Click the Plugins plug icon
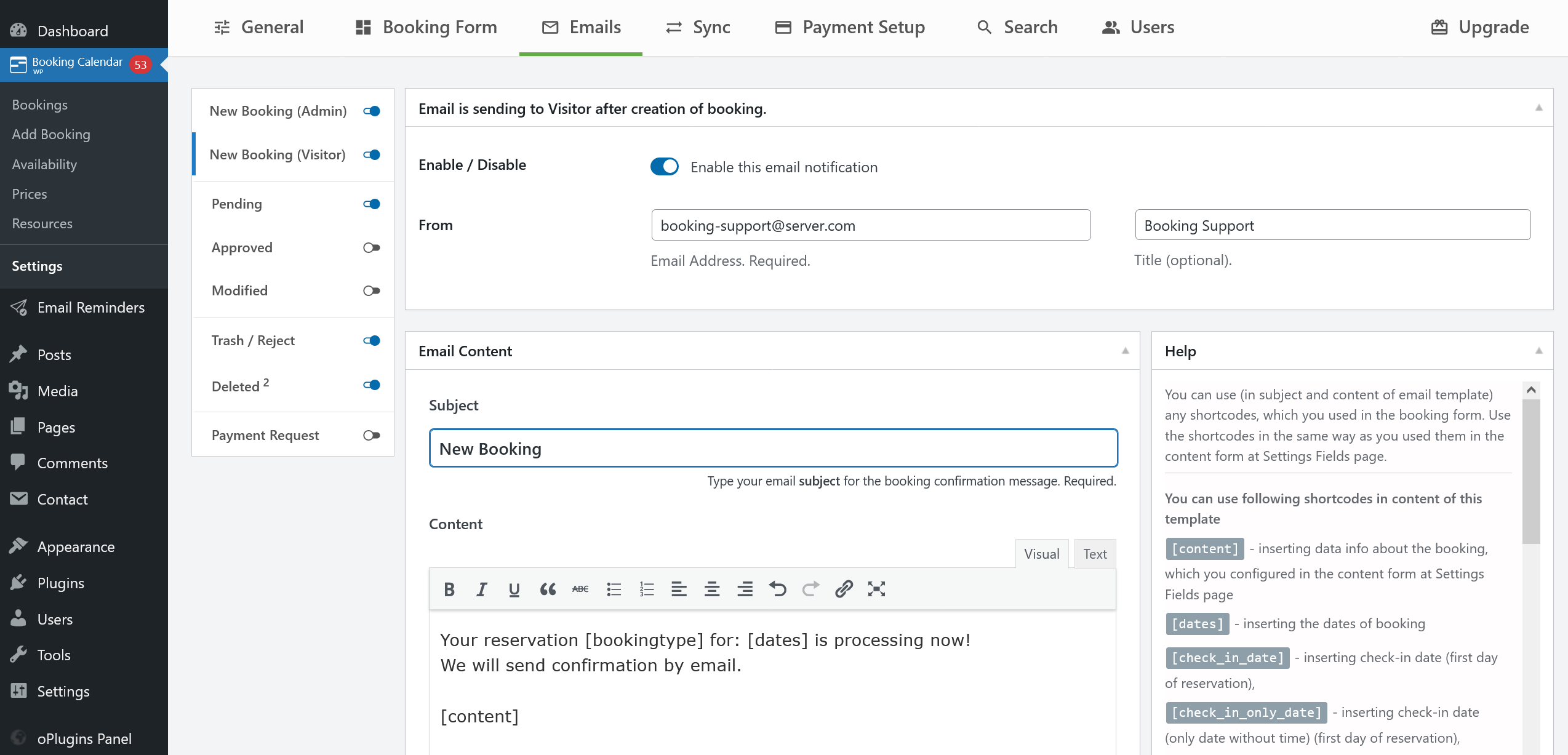Image resolution: width=1568 pixels, height=755 pixels. (18, 582)
